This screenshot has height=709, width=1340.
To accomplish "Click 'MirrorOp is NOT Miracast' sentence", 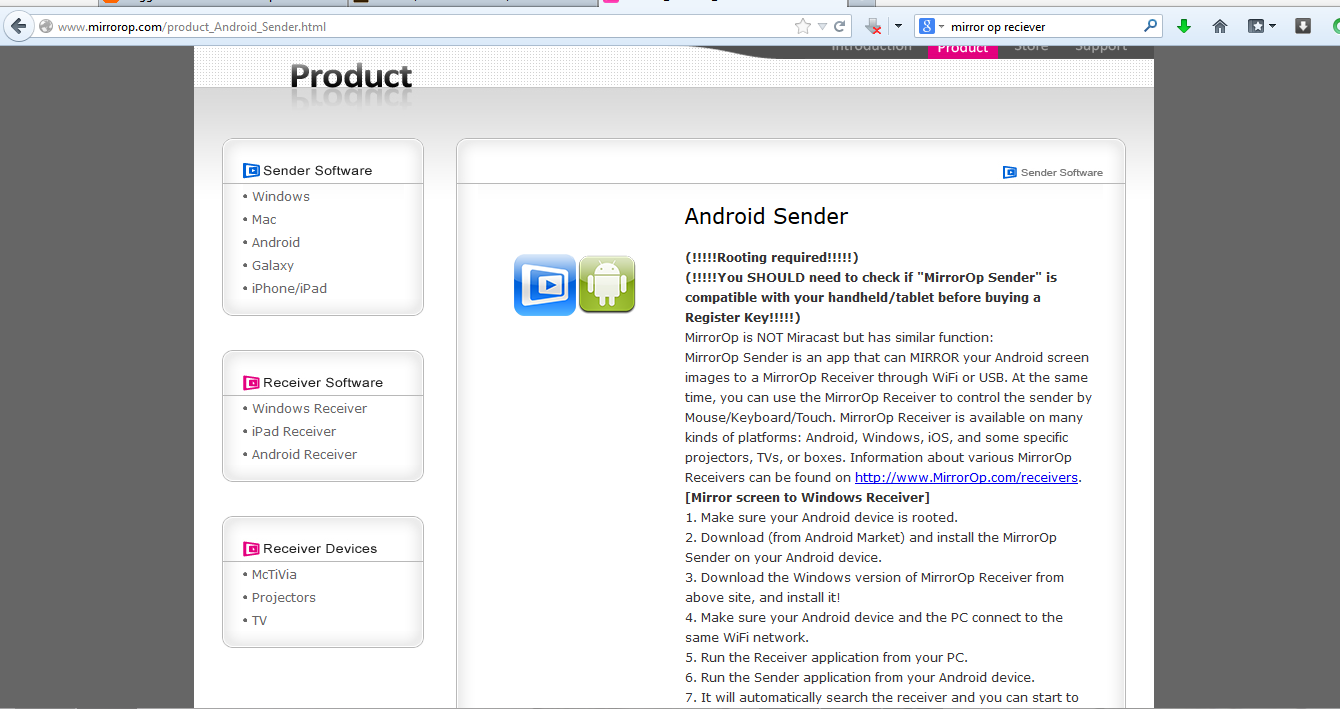I will [x=839, y=338].
